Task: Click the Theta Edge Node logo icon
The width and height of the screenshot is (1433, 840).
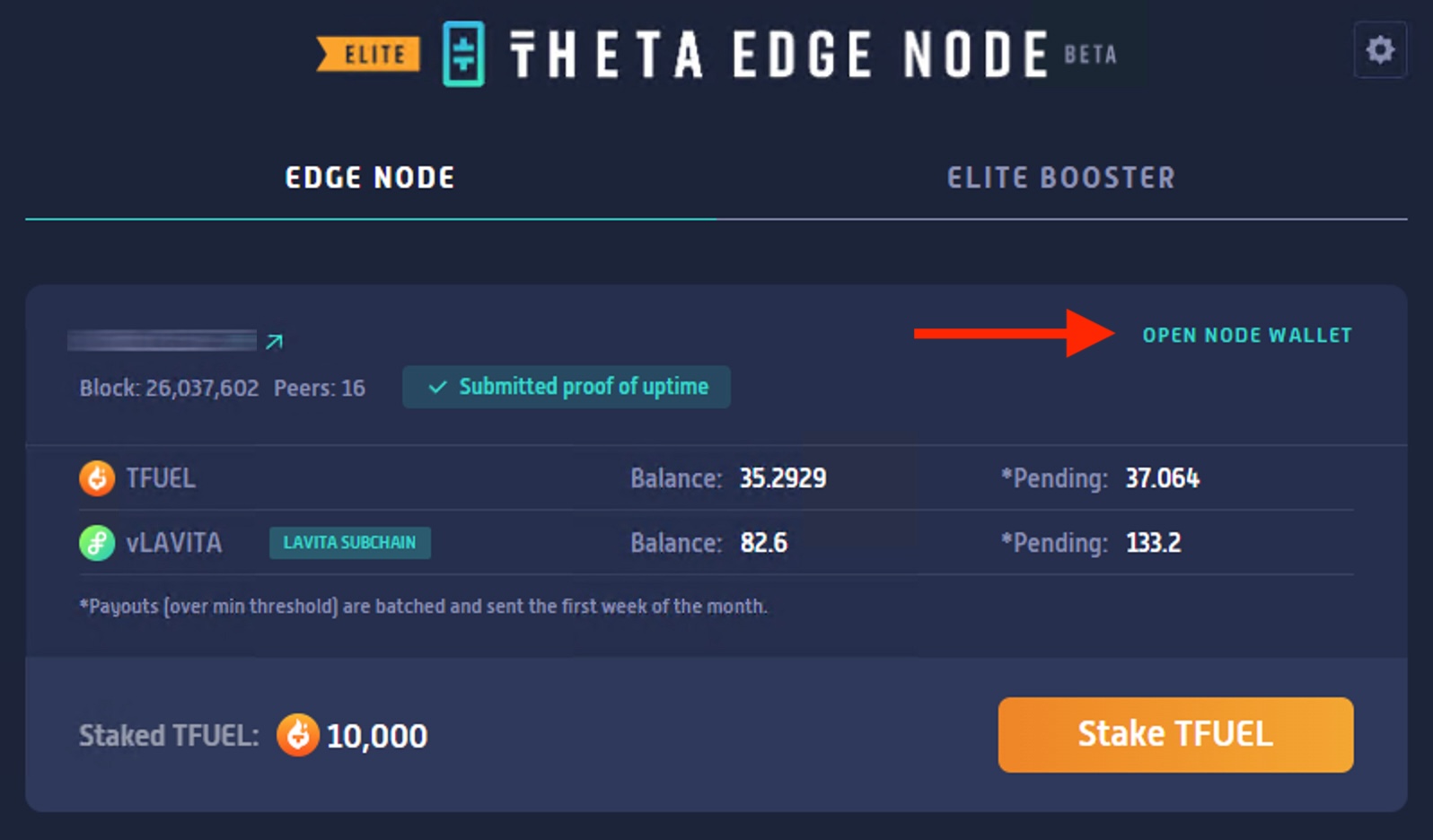Action: coord(463,54)
